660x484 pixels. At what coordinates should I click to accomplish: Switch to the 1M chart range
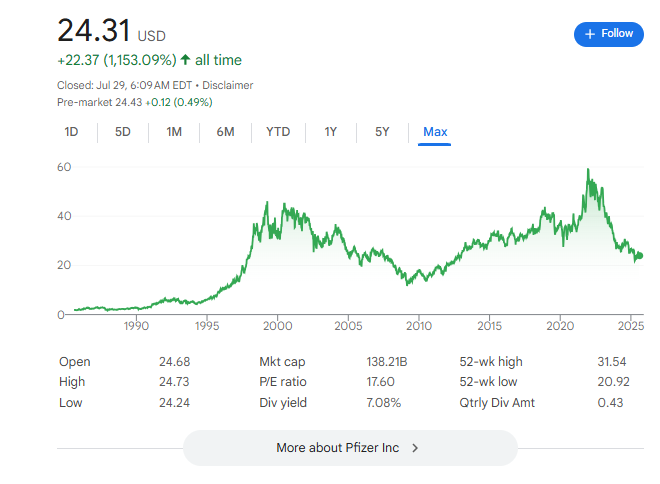pyautogui.click(x=174, y=132)
